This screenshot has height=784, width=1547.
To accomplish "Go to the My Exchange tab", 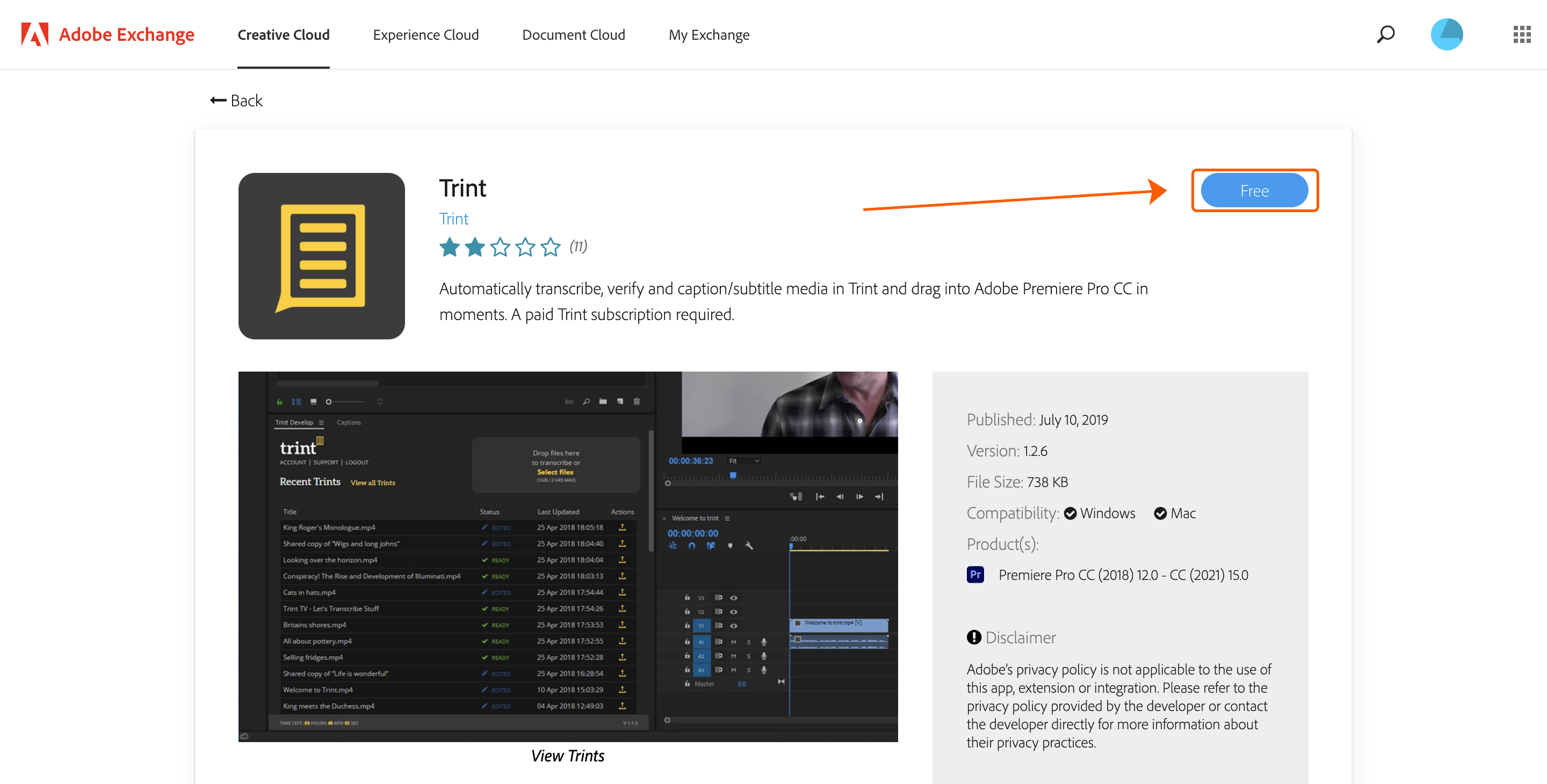I will tap(709, 35).
